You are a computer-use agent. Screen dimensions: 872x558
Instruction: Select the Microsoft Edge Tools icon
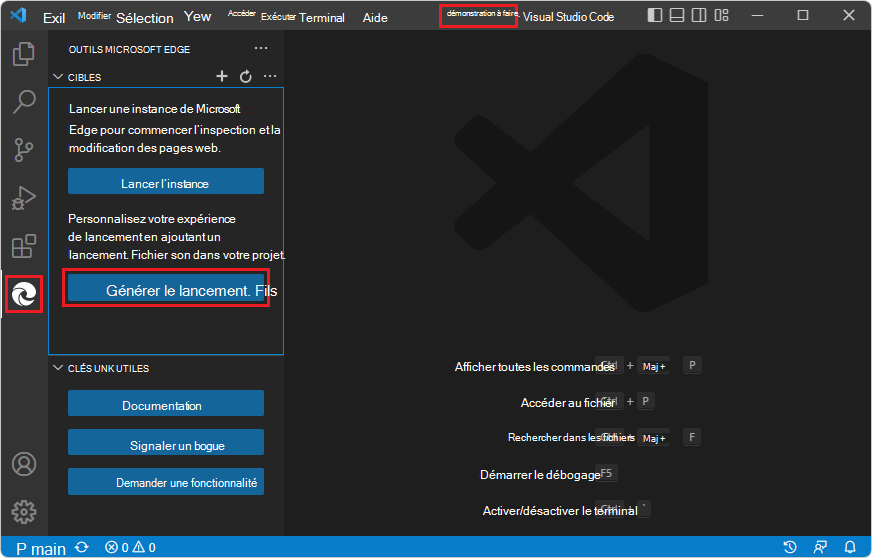click(x=24, y=294)
